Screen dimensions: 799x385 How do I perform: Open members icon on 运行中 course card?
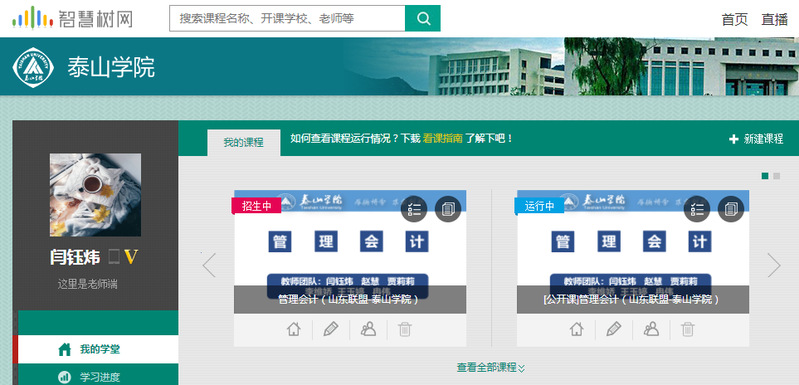click(x=651, y=329)
